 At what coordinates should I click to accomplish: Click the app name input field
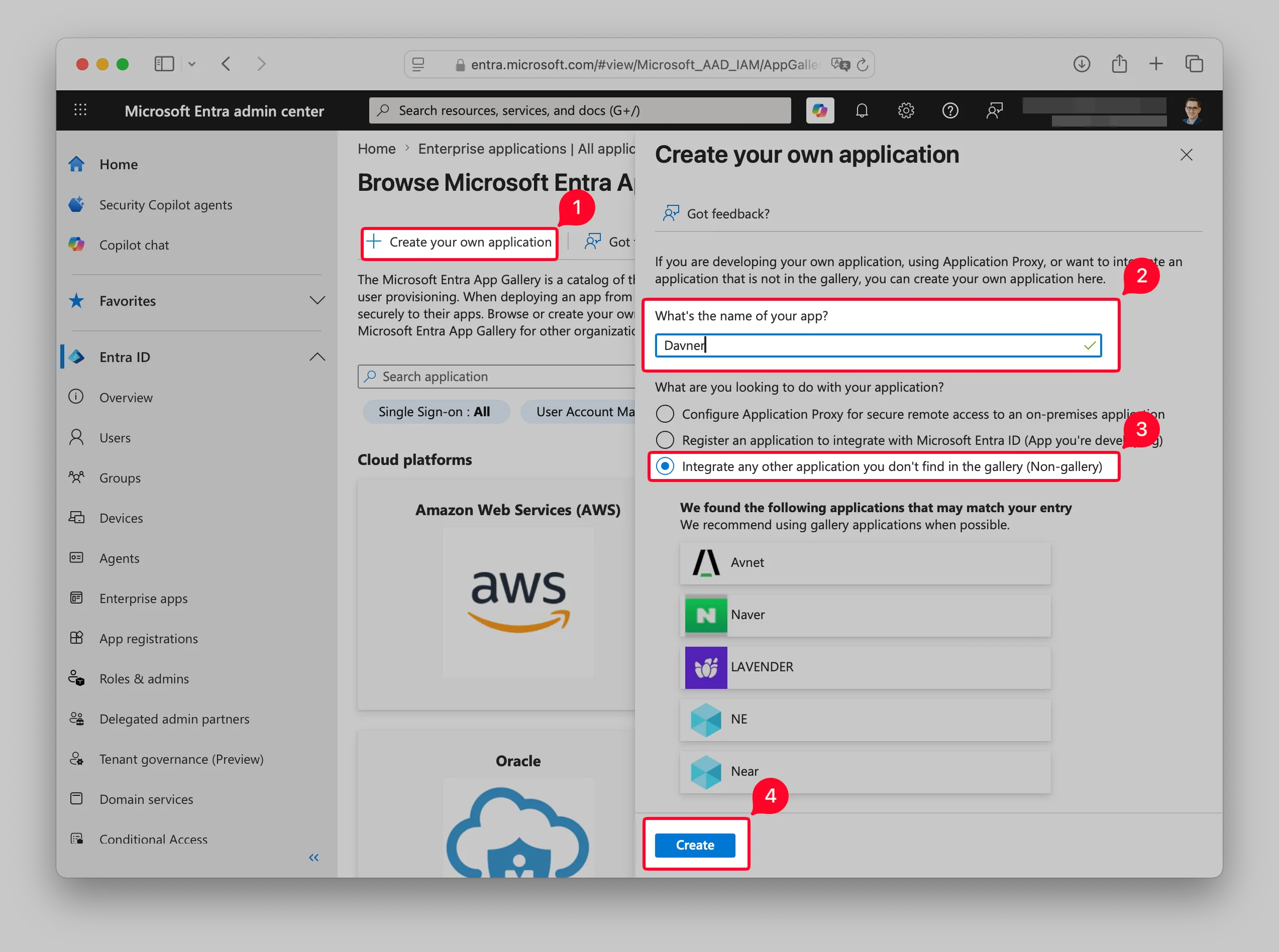878,345
